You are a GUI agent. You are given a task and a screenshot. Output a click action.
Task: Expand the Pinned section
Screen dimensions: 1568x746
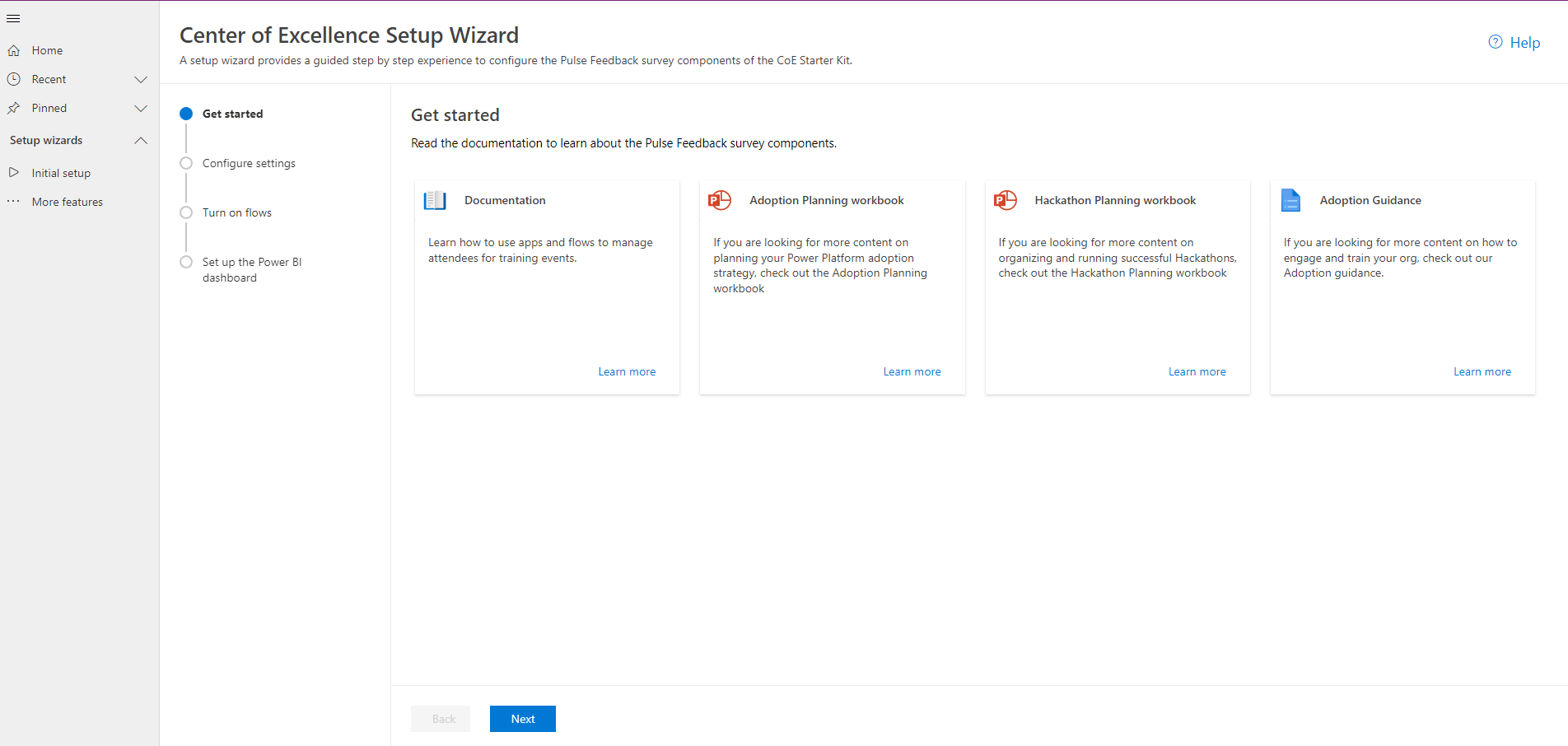pyautogui.click(x=141, y=108)
